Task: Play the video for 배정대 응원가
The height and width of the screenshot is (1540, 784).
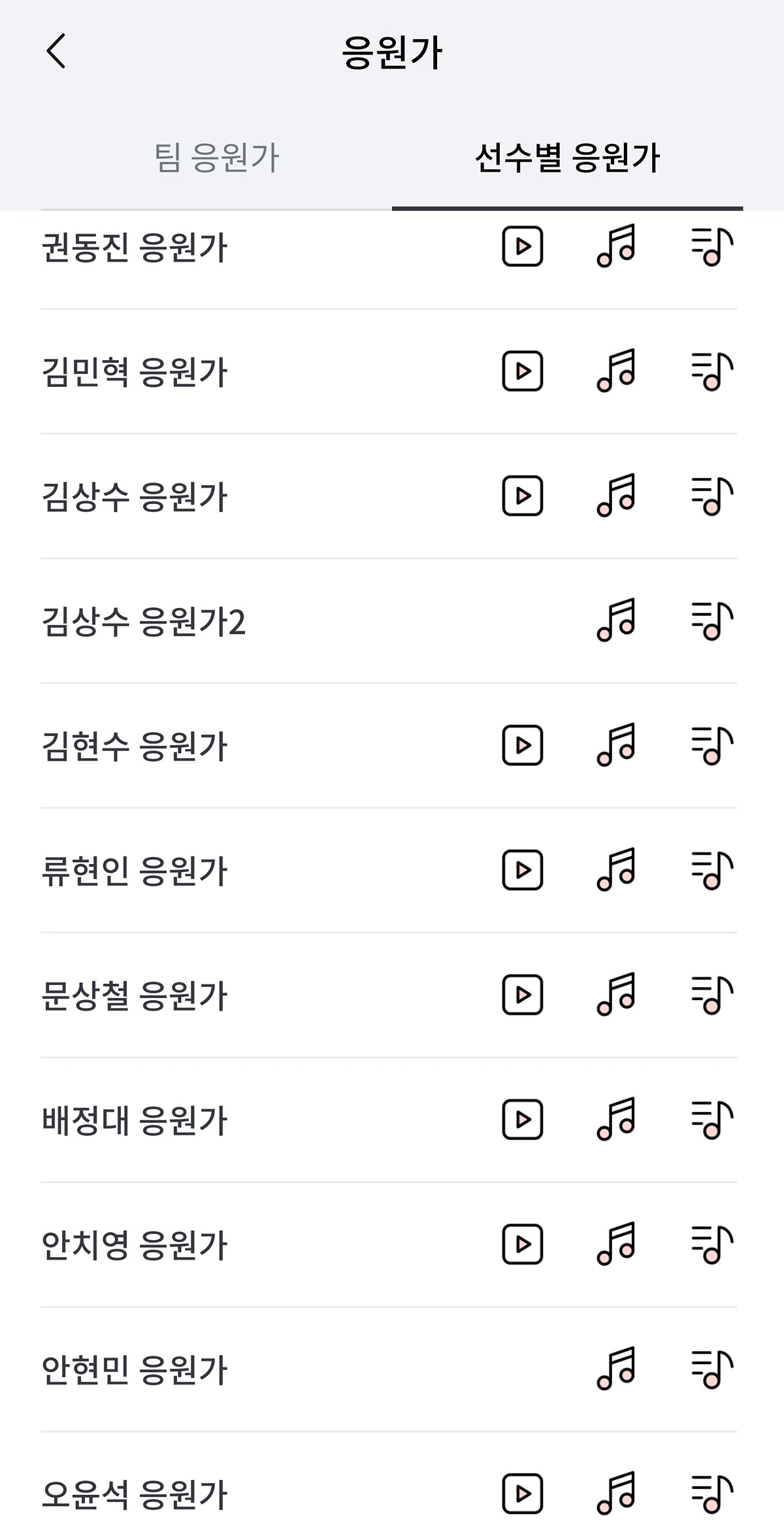Action: click(522, 1120)
